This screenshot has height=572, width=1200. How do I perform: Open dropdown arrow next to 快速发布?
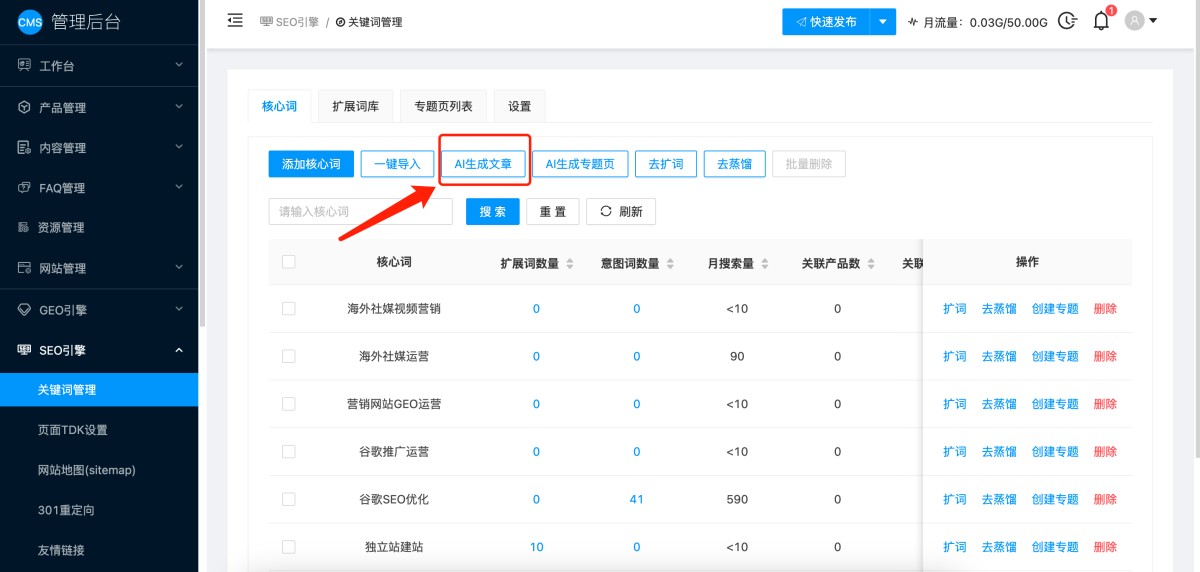pyautogui.click(x=882, y=21)
